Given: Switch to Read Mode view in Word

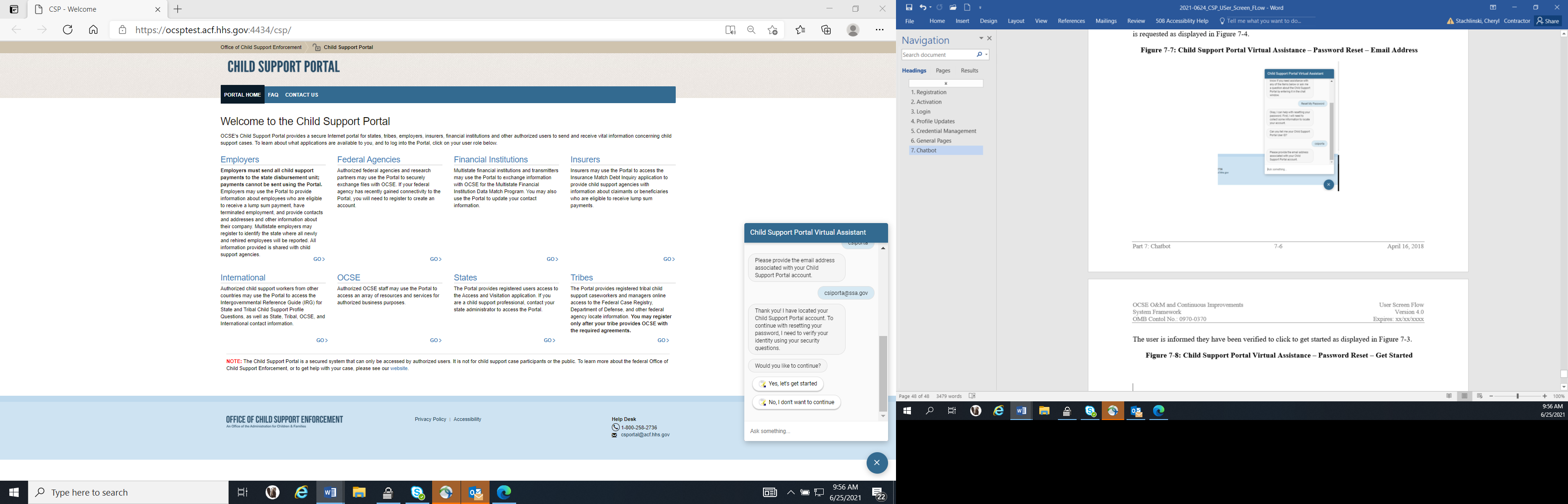Looking at the screenshot, I should click(x=1449, y=396).
